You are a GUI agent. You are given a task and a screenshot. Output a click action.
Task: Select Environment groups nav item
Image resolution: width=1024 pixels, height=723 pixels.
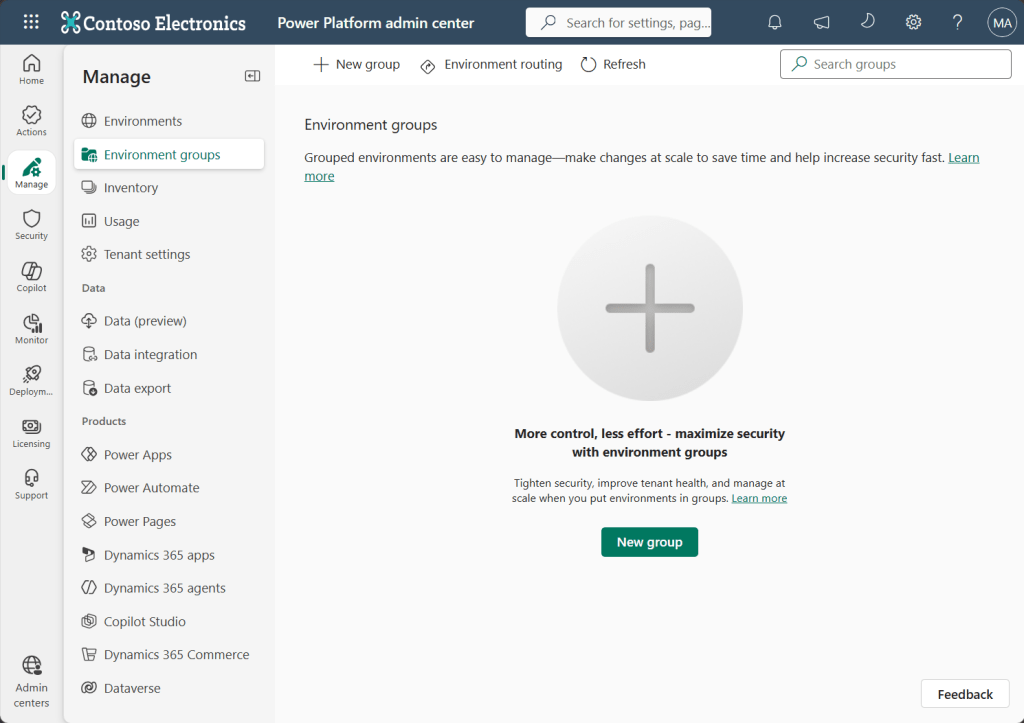[x=169, y=154]
